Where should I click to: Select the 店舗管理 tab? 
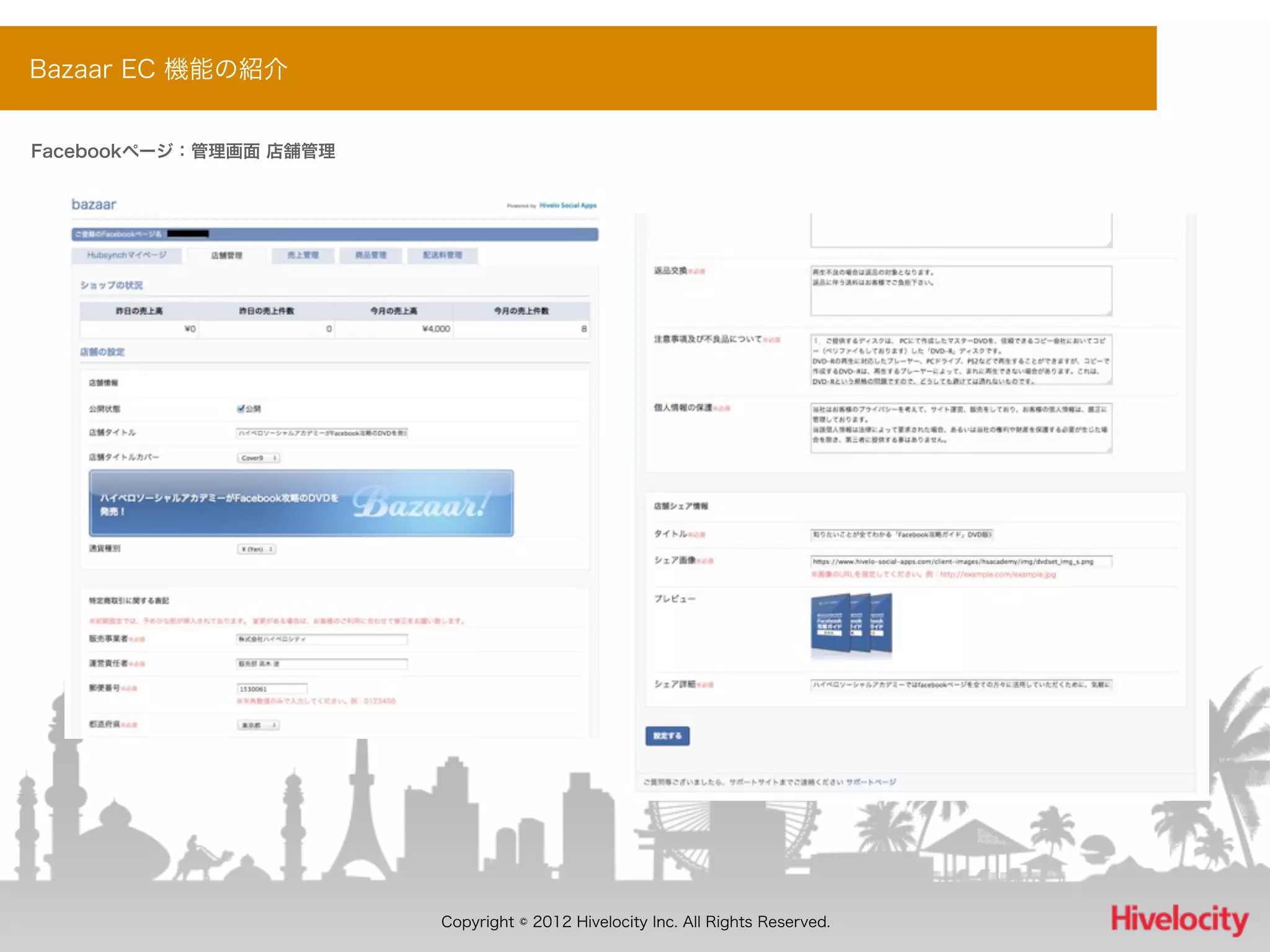(x=226, y=255)
